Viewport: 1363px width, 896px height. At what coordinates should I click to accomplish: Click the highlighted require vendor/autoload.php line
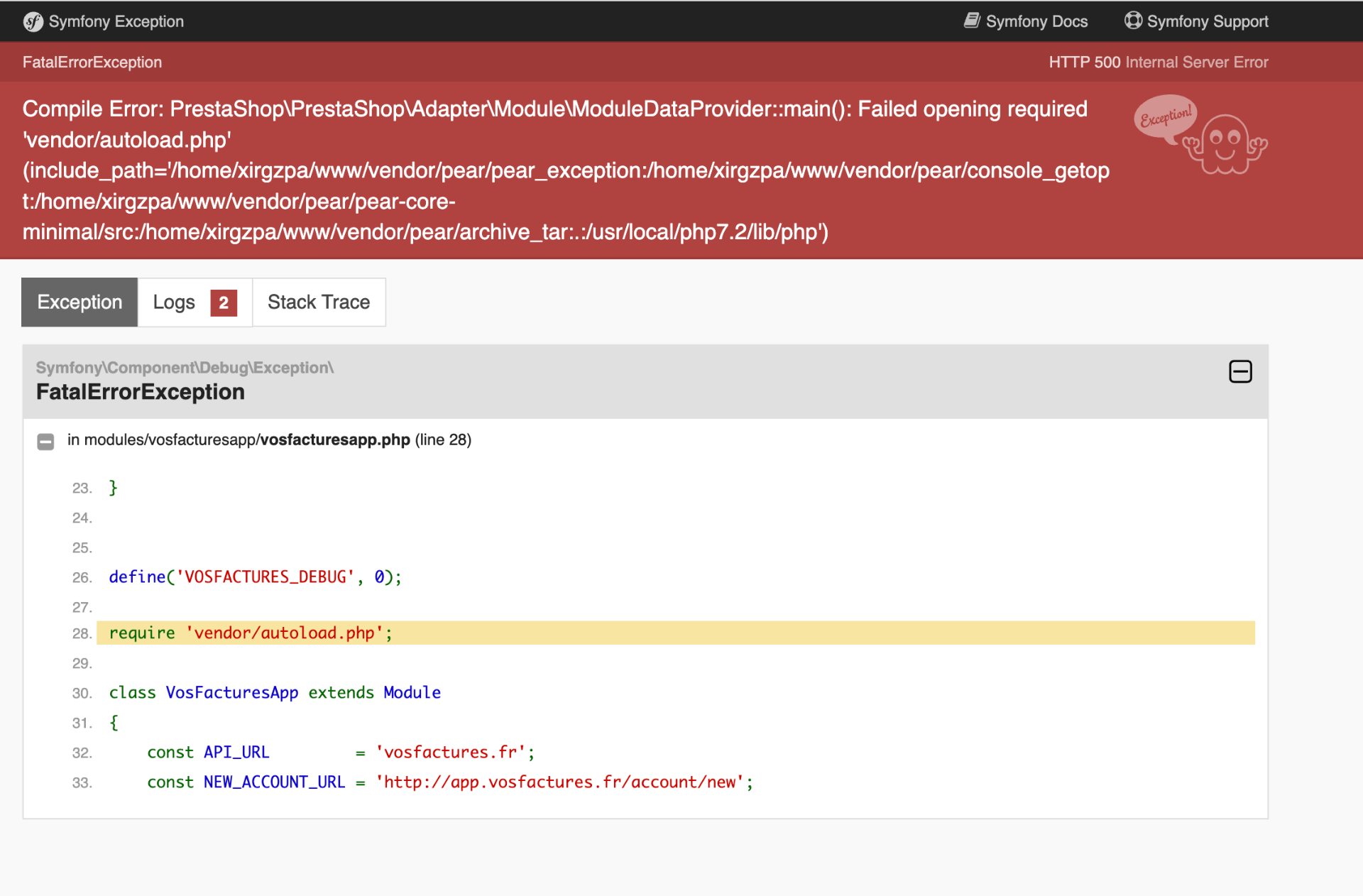(x=676, y=633)
